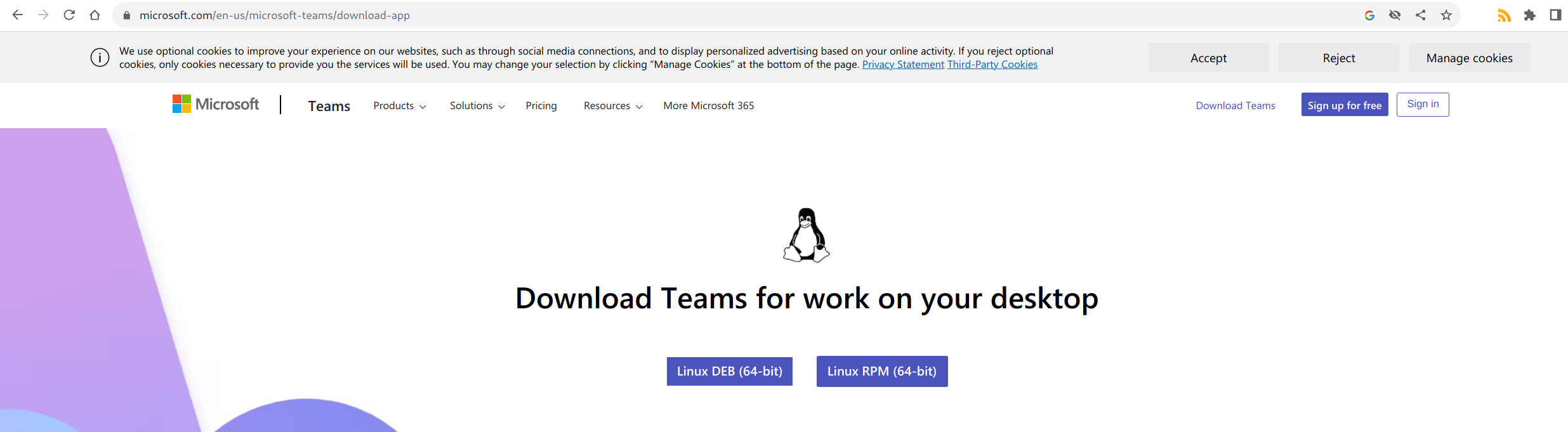The image size is (1568, 432).
Task: Toggle the browser side panel icon
Action: point(1555,15)
